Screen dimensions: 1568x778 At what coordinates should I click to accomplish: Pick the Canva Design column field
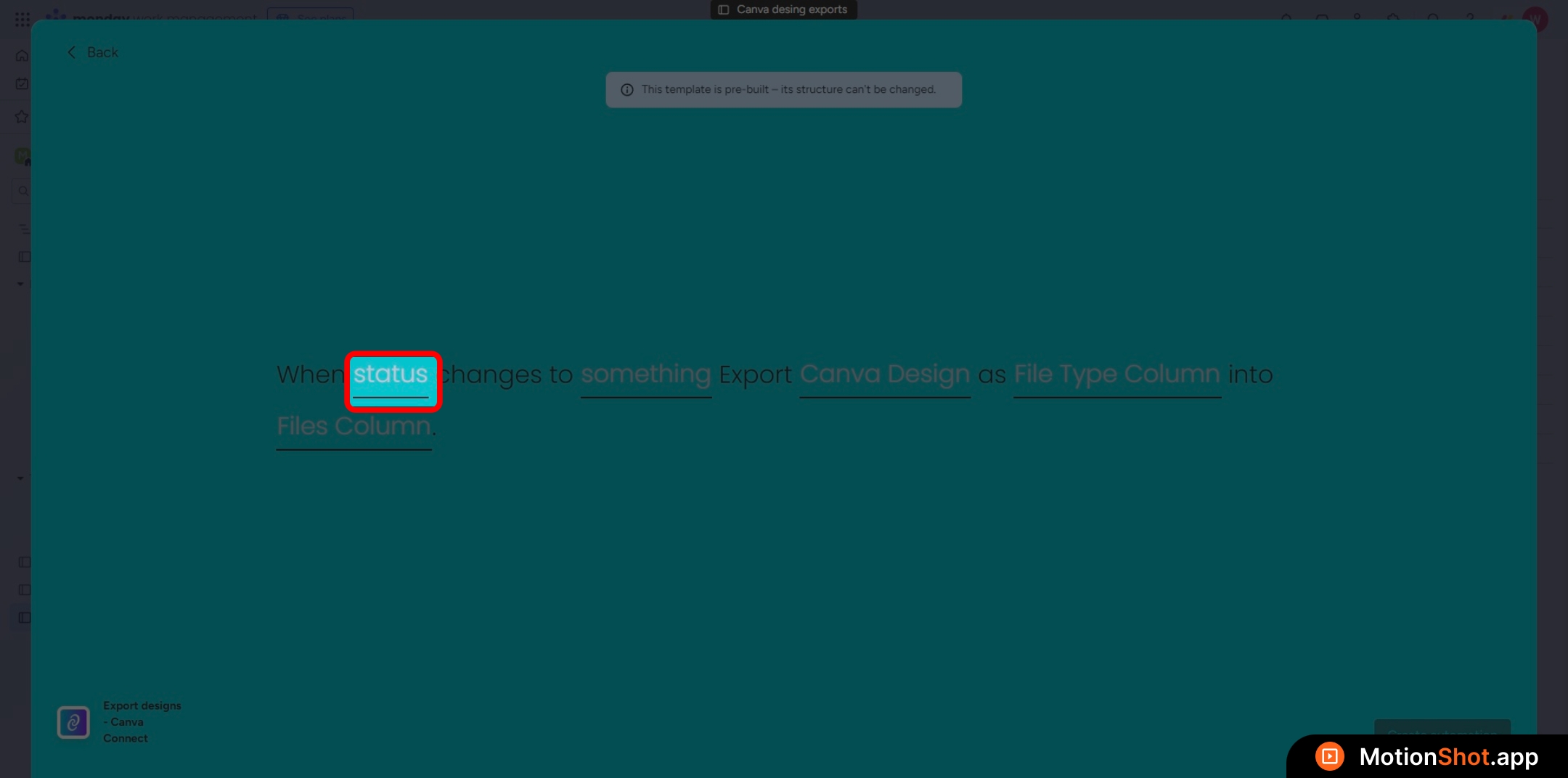tap(884, 375)
